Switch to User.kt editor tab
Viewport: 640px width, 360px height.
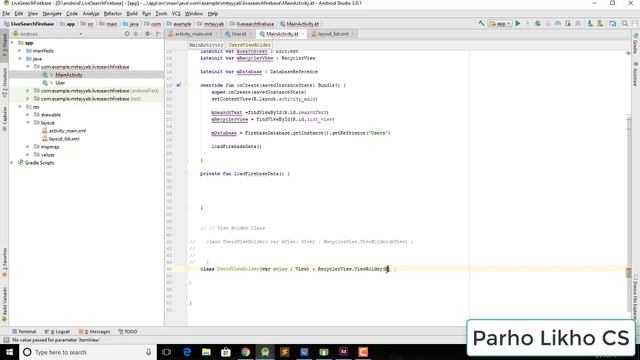[x=239, y=34]
